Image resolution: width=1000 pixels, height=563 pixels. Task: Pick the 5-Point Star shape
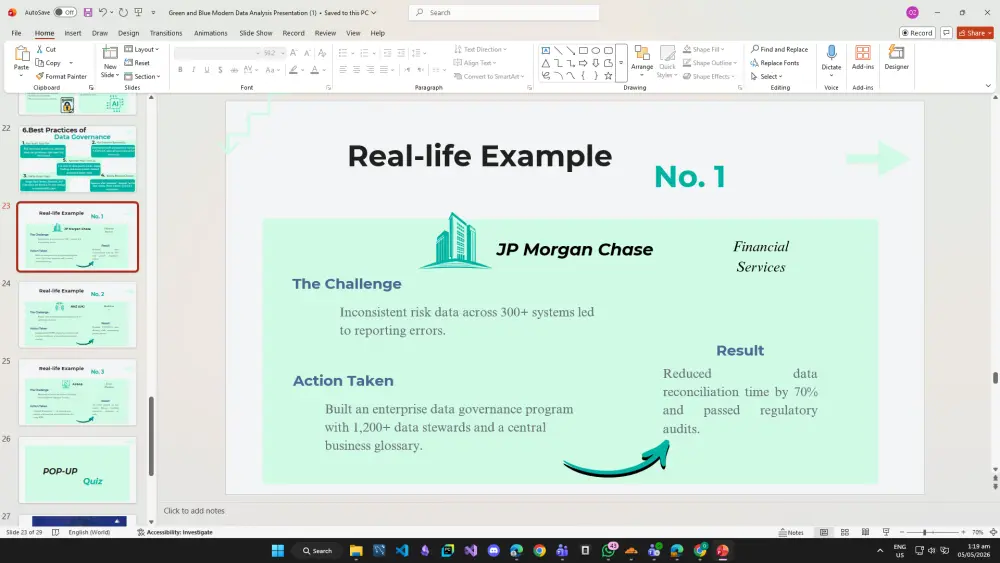coord(608,76)
